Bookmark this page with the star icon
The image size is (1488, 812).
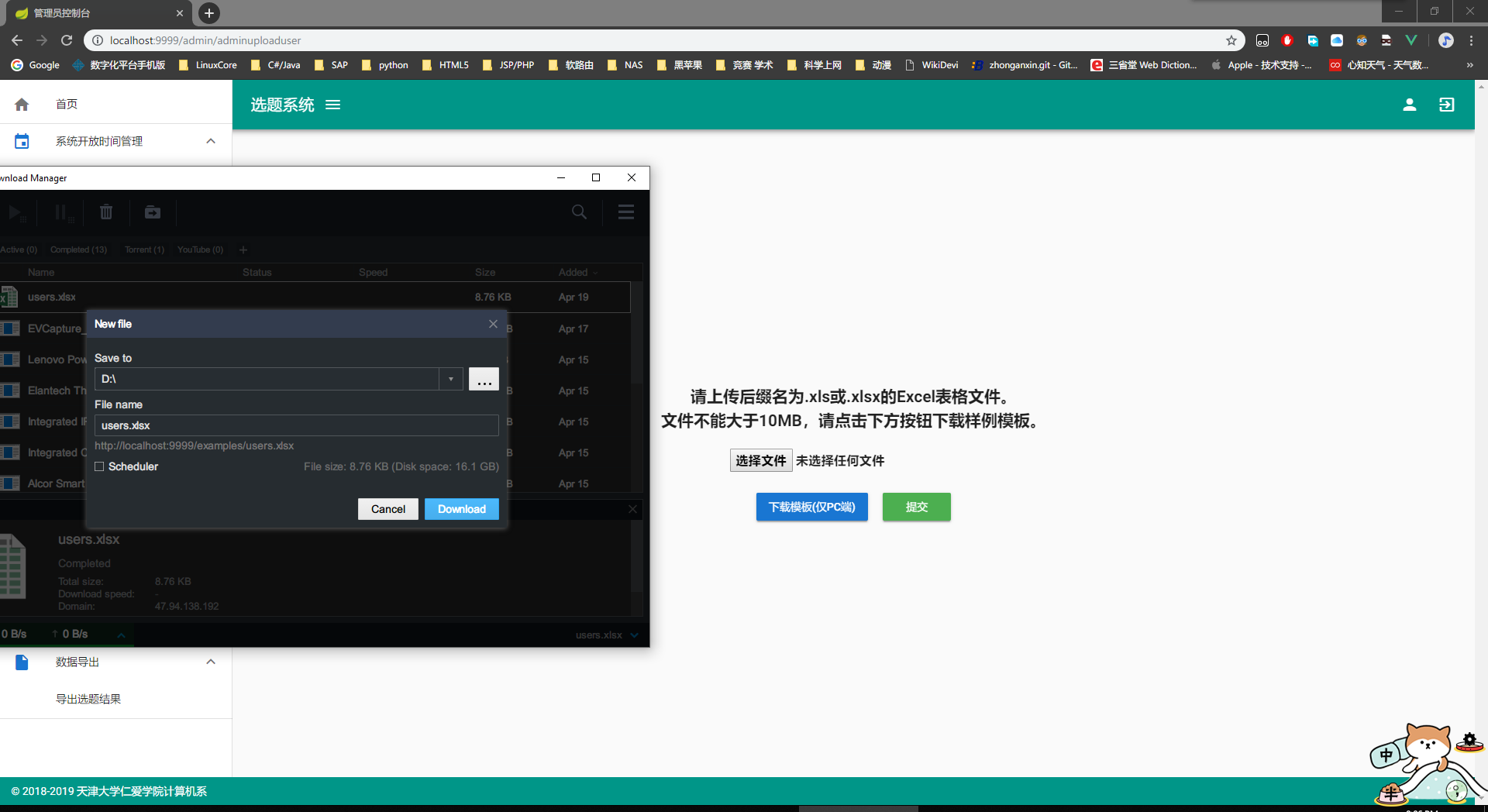[1231, 40]
